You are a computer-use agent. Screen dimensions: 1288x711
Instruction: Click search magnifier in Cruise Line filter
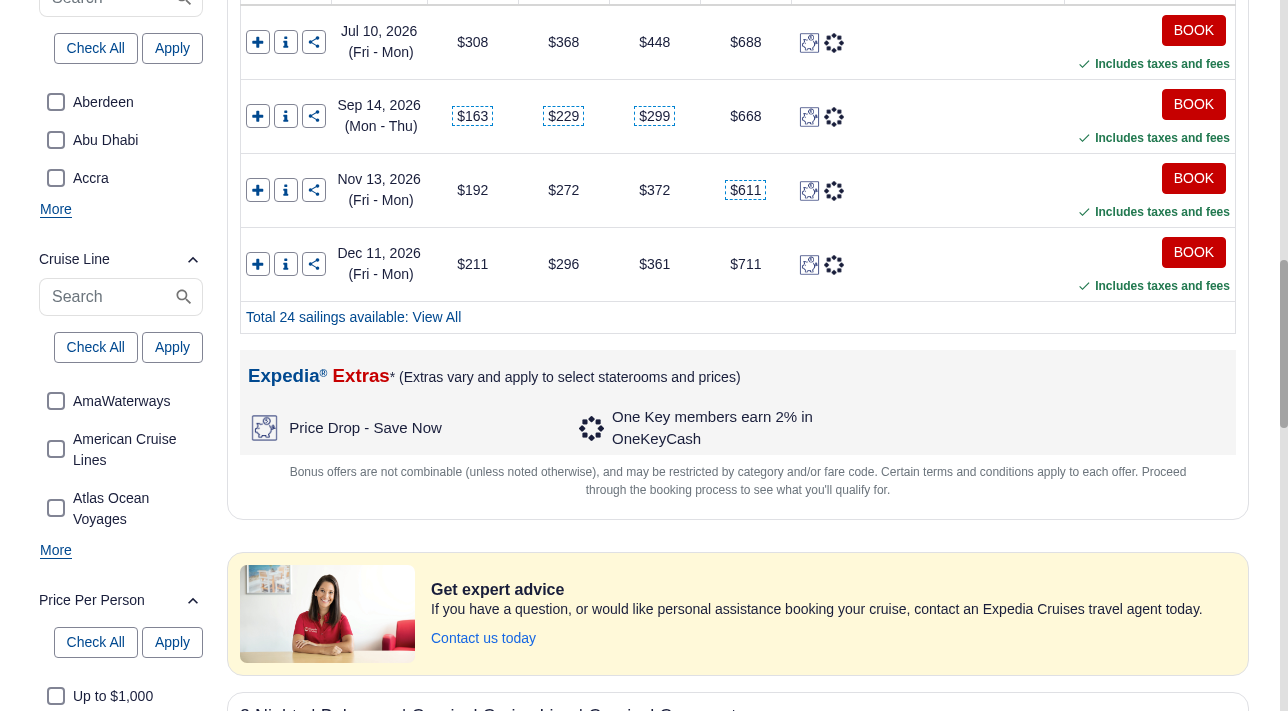click(184, 297)
